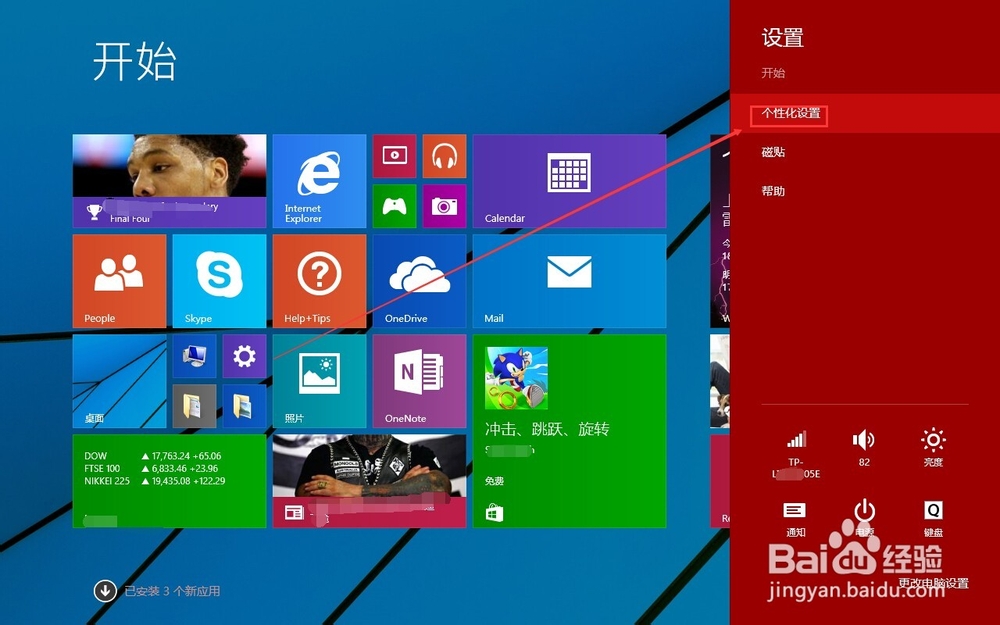The width and height of the screenshot is (1000, 625).
Task: Select 个性化设置 in the Settings panel
Action: point(789,114)
